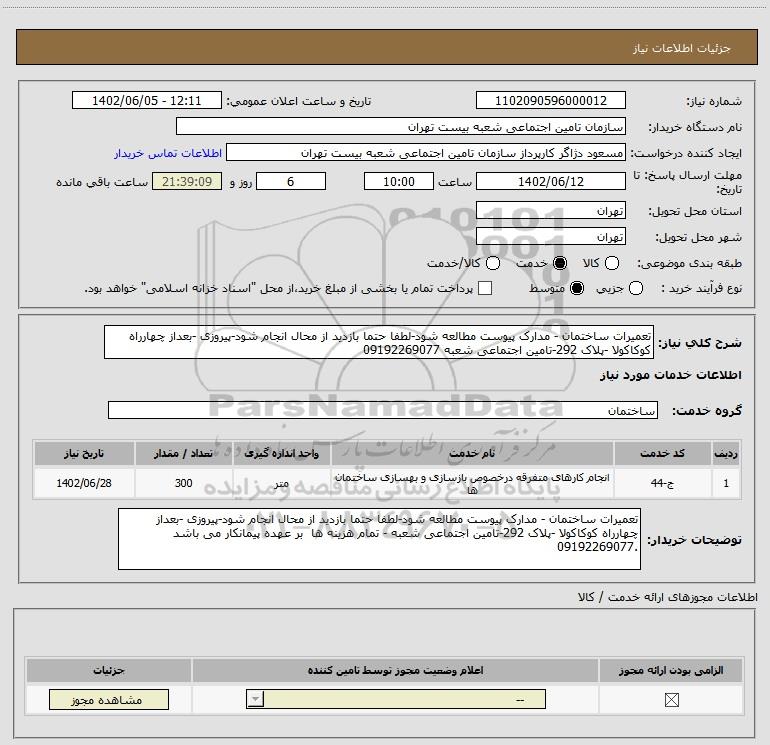The width and height of the screenshot is (770, 745).
Task: Click the جزئیات column header
Action: coord(109,670)
